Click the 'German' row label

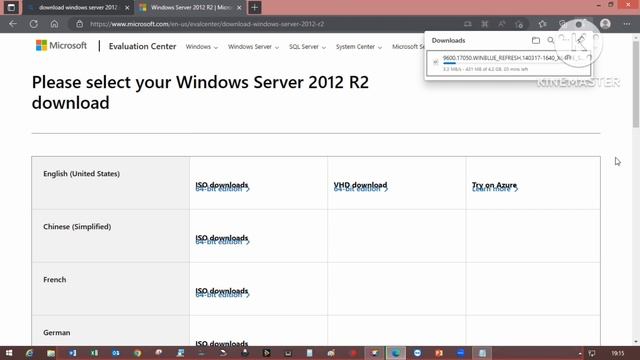[57, 333]
